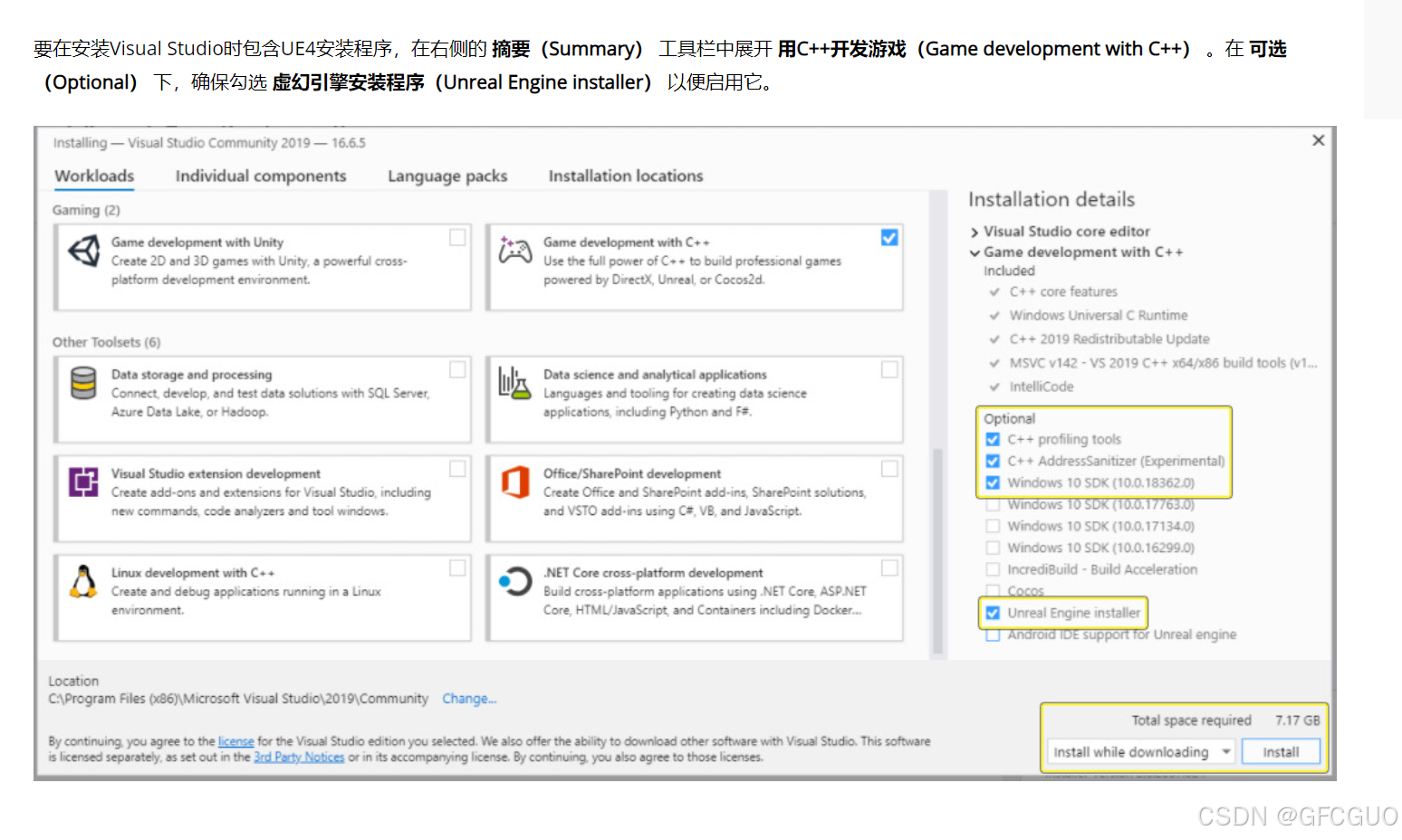Click the 'Gaming (2)' section heading
Image resolution: width=1402 pixels, height=840 pixels.
[x=86, y=210]
